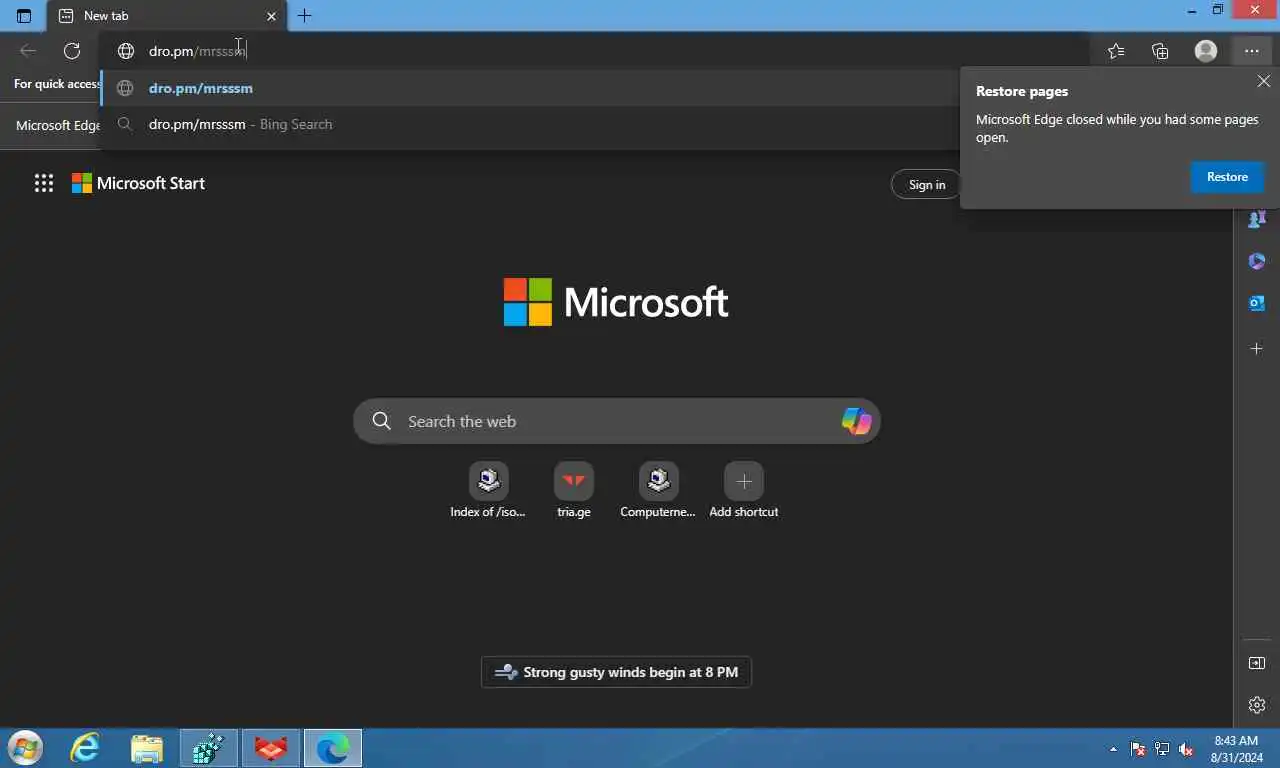Screen dimensions: 1280x768
Task: Select dro.pm/mrsssm Bing Search suggestion
Action: [530, 124]
